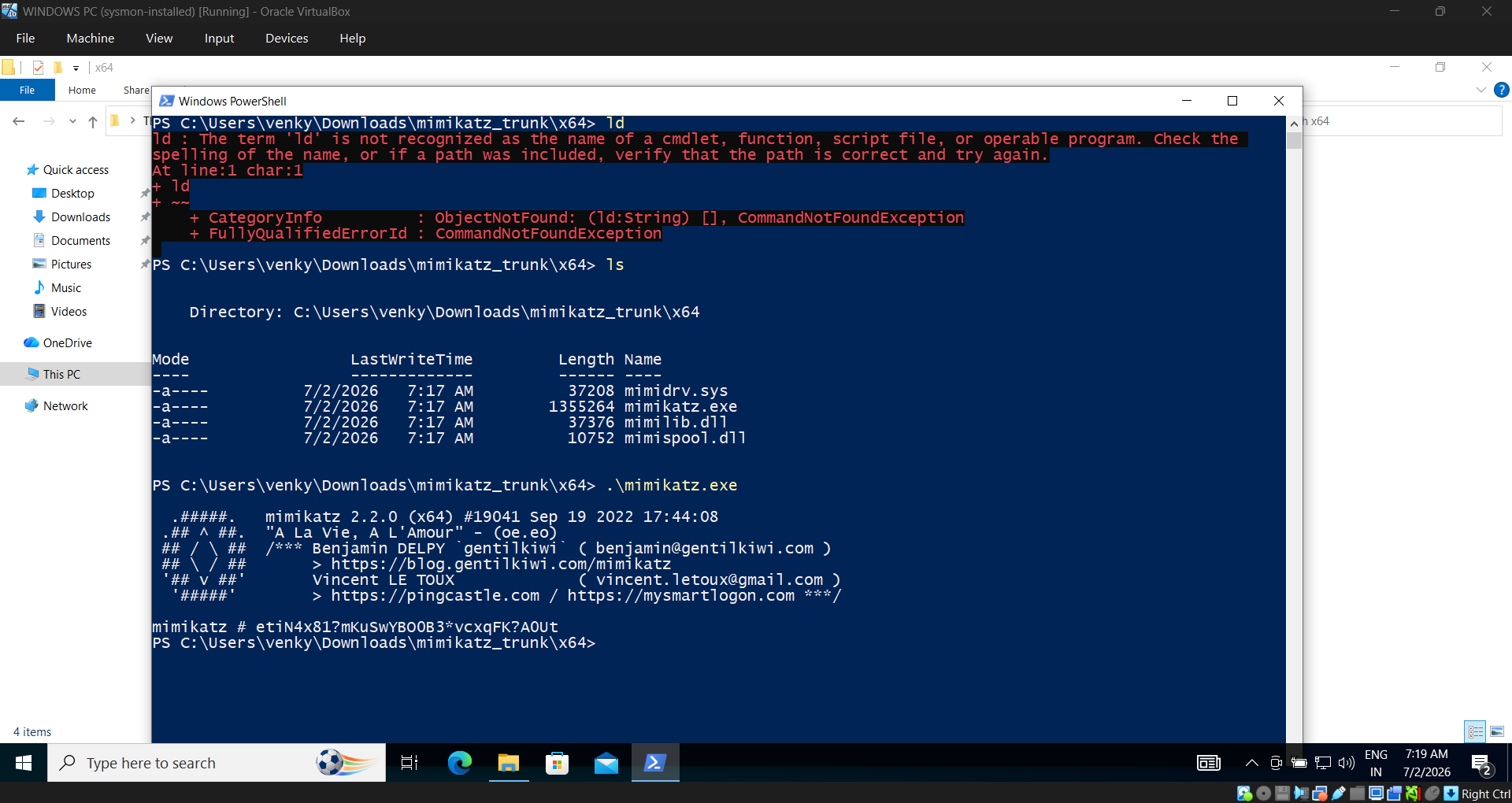Open Task View on the taskbar
The width and height of the screenshot is (1512, 803).
tap(409, 763)
